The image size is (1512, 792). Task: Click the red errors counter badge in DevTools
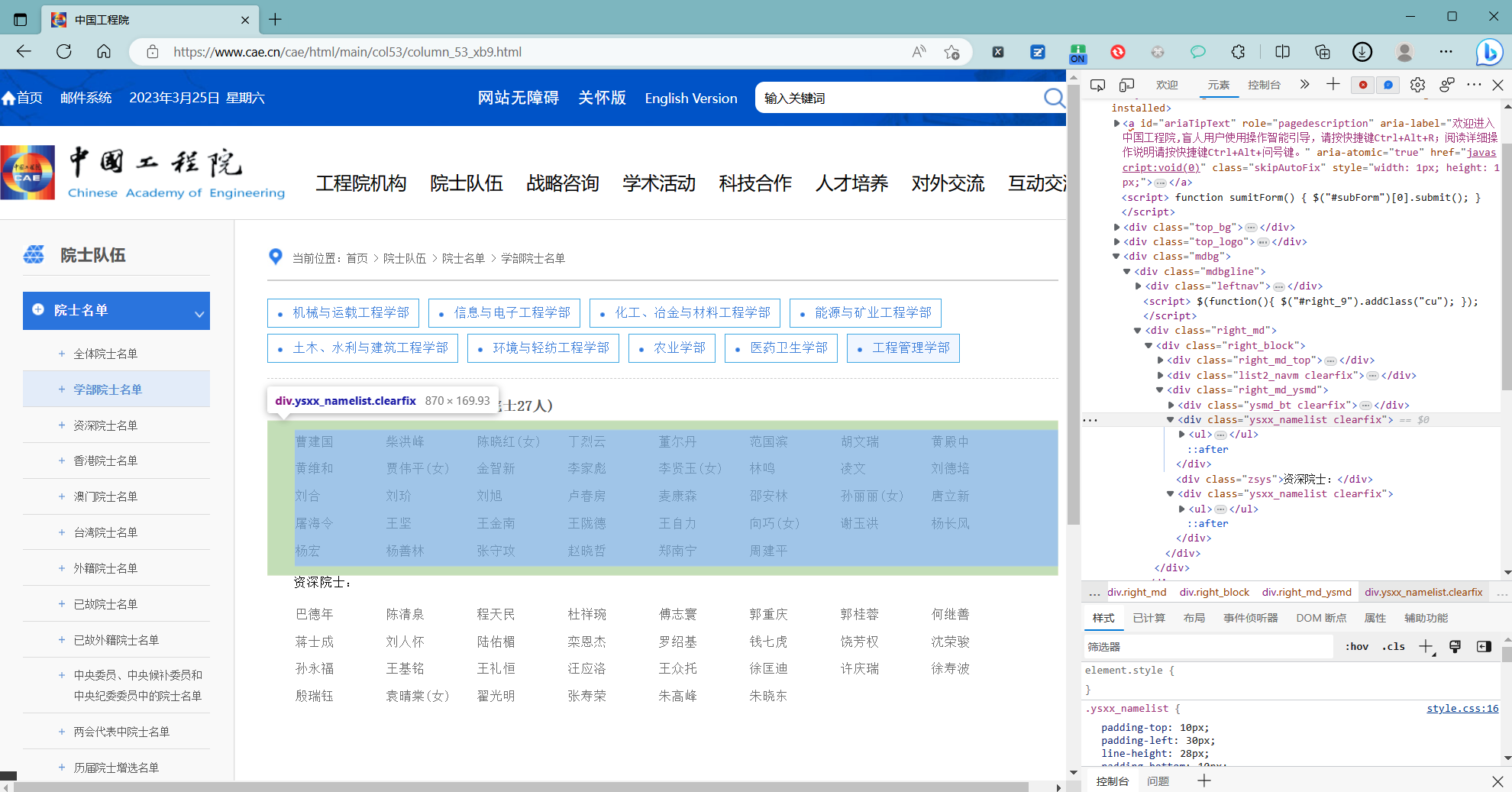point(1362,85)
